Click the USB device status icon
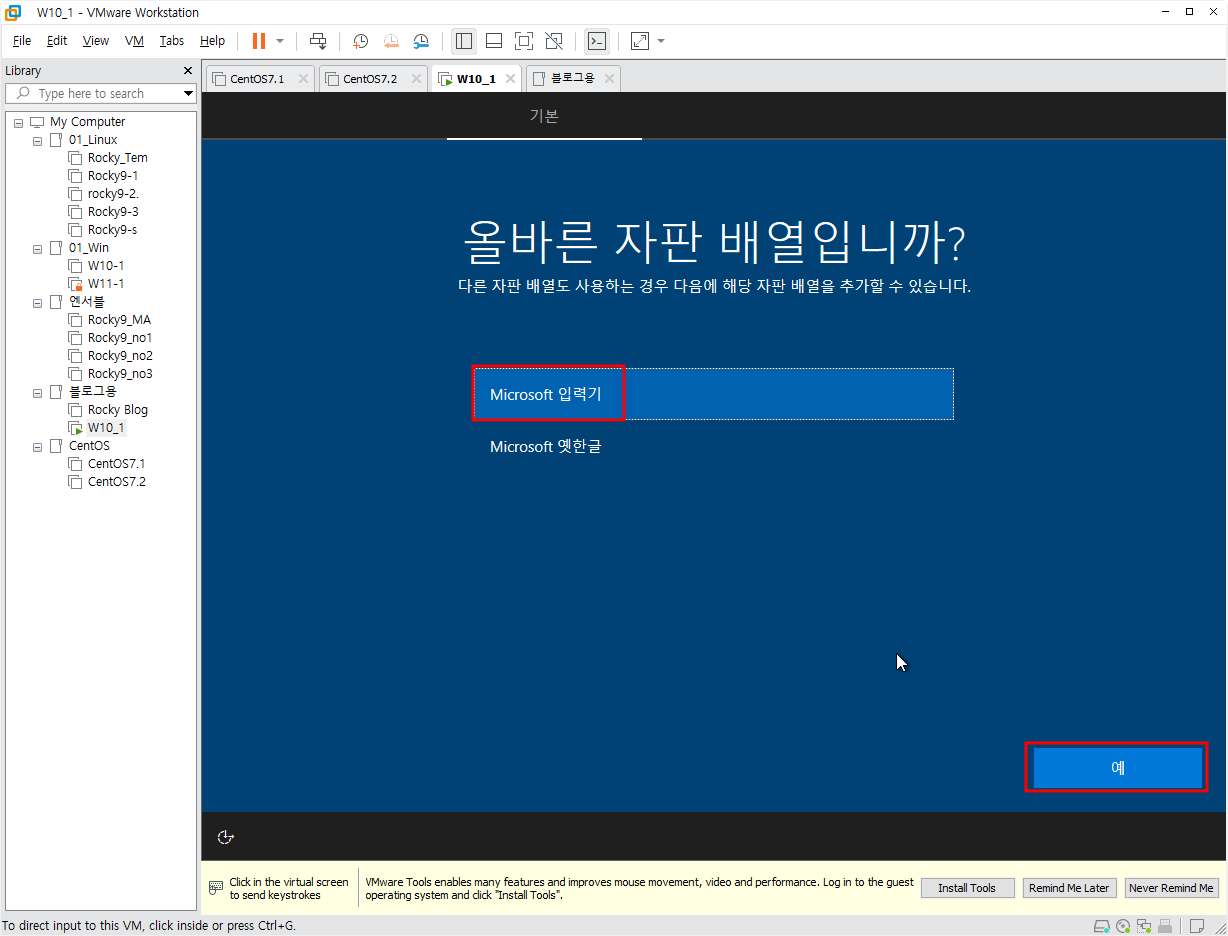This screenshot has height=936, width=1228. click(x=1164, y=926)
